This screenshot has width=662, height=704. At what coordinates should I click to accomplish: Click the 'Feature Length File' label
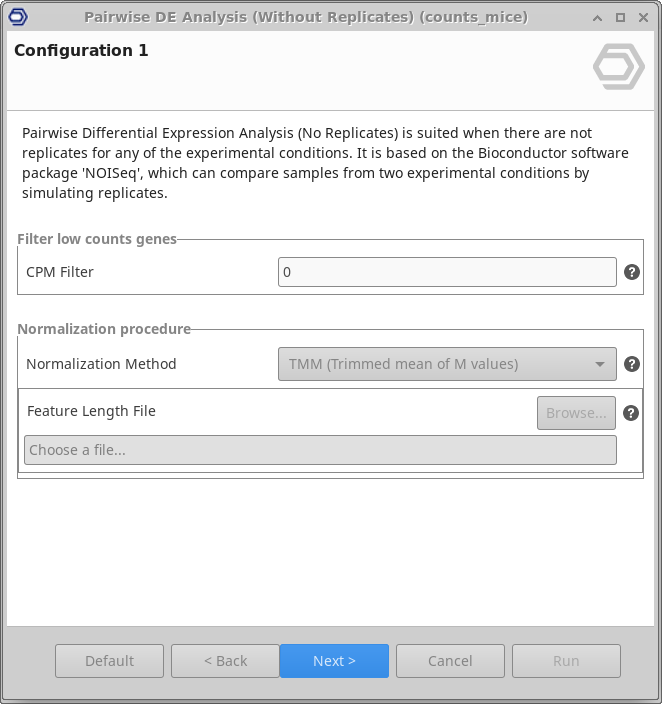click(x=91, y=411)
